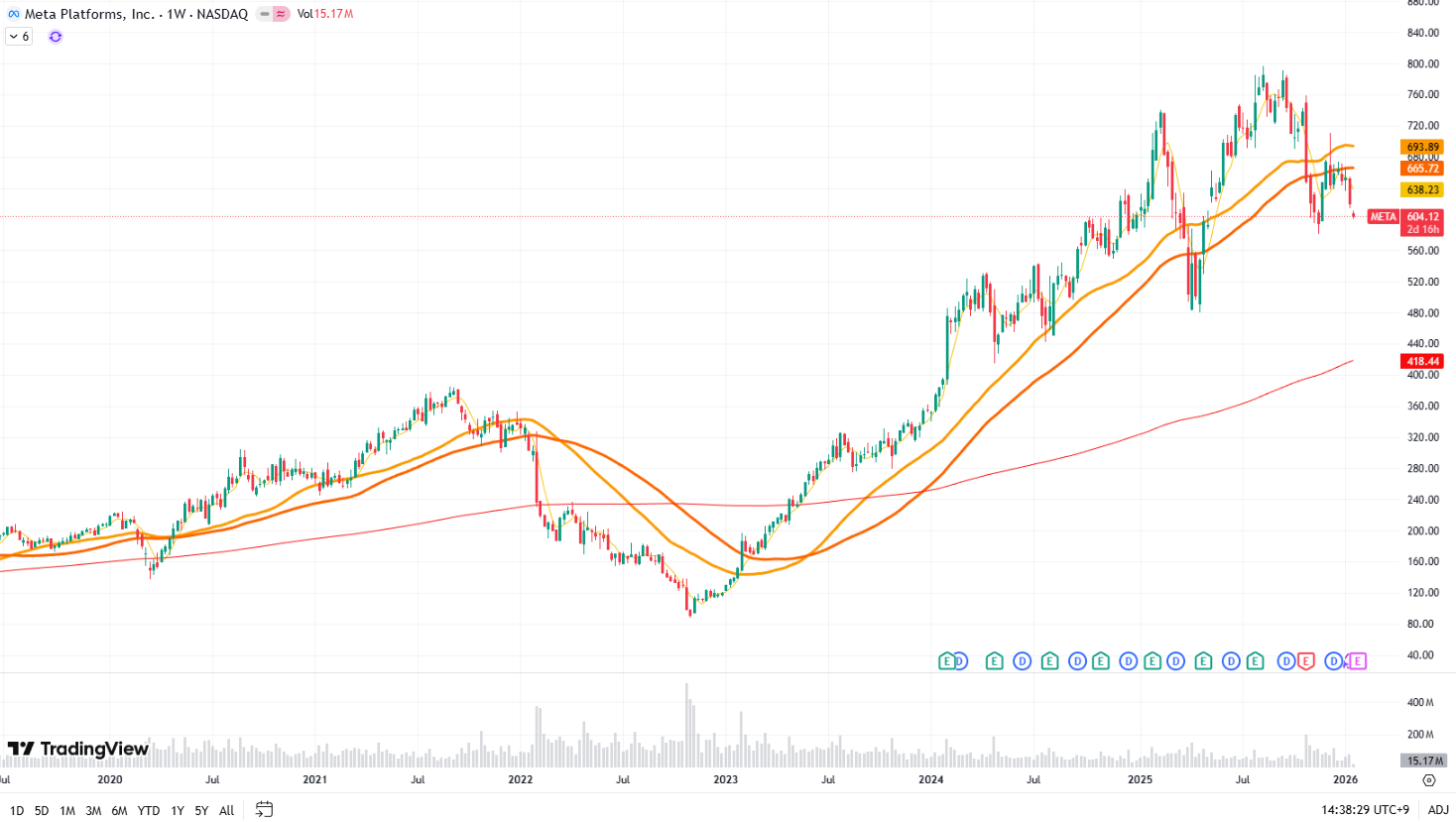Choose the 1Y time range

pos(178,810)
